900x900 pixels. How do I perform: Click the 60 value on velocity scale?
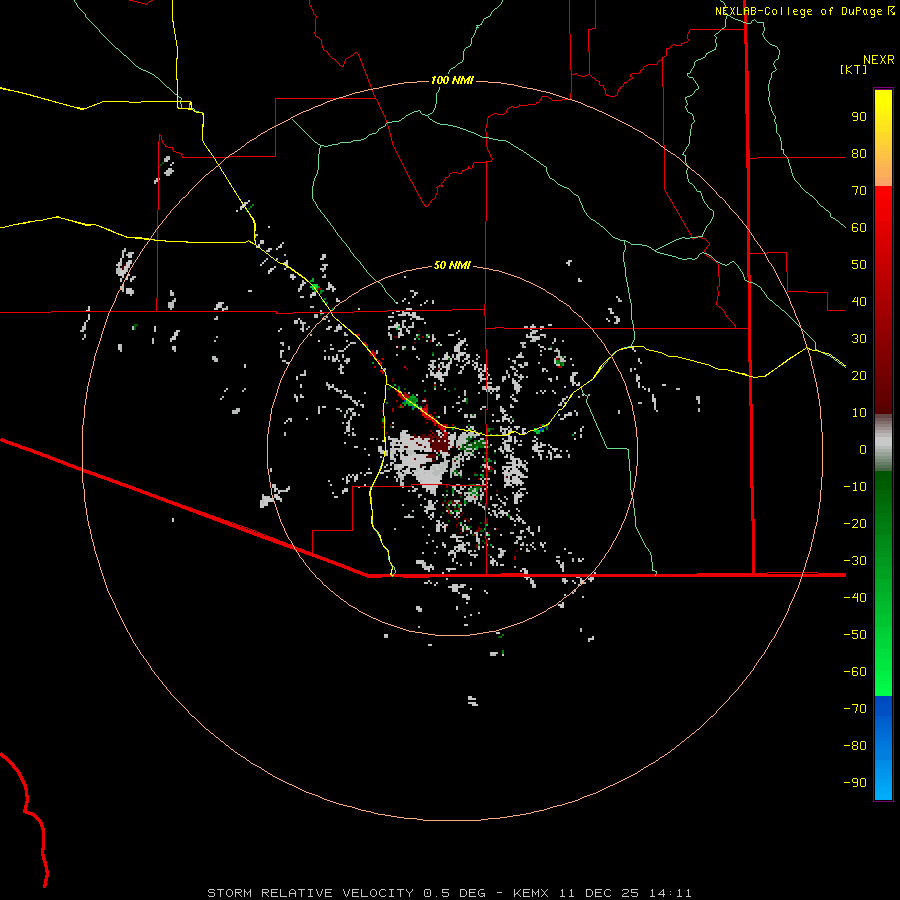point(859,228)
